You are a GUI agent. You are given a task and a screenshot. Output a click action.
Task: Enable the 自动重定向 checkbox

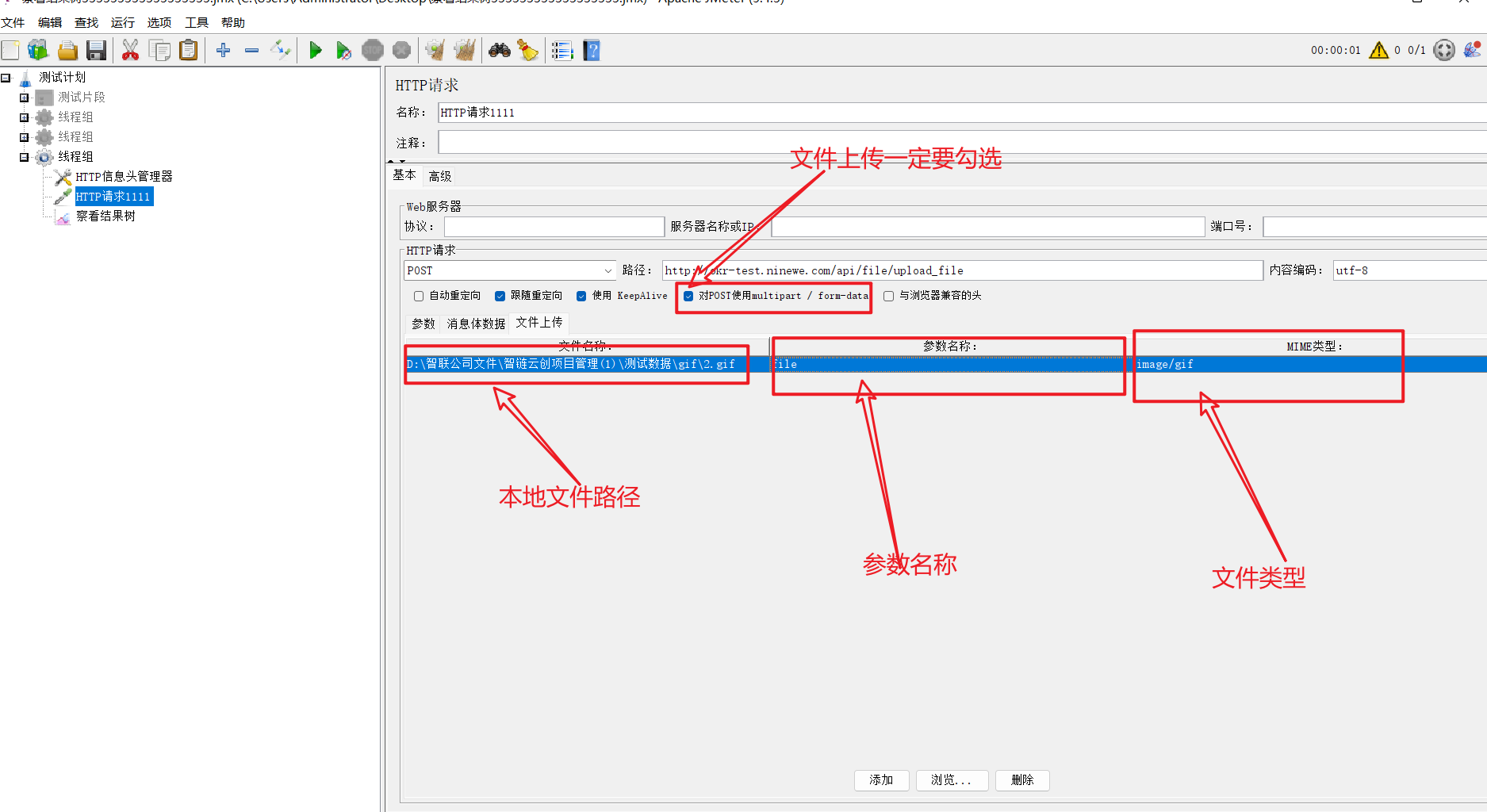pos(419,296)
